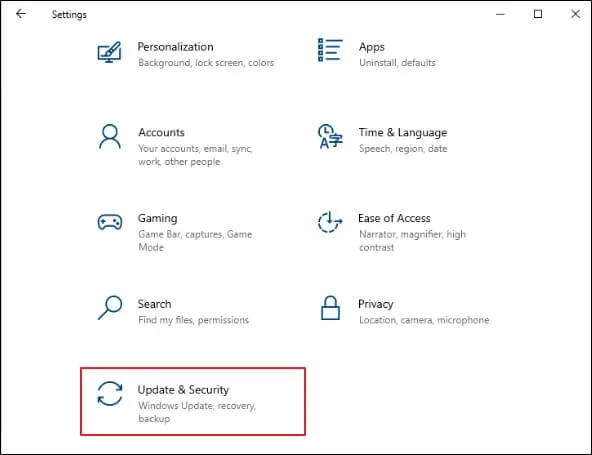592x455 pixels.
Task: Click 'Background, lock screen, colors' text
Action: click(206, 63)
